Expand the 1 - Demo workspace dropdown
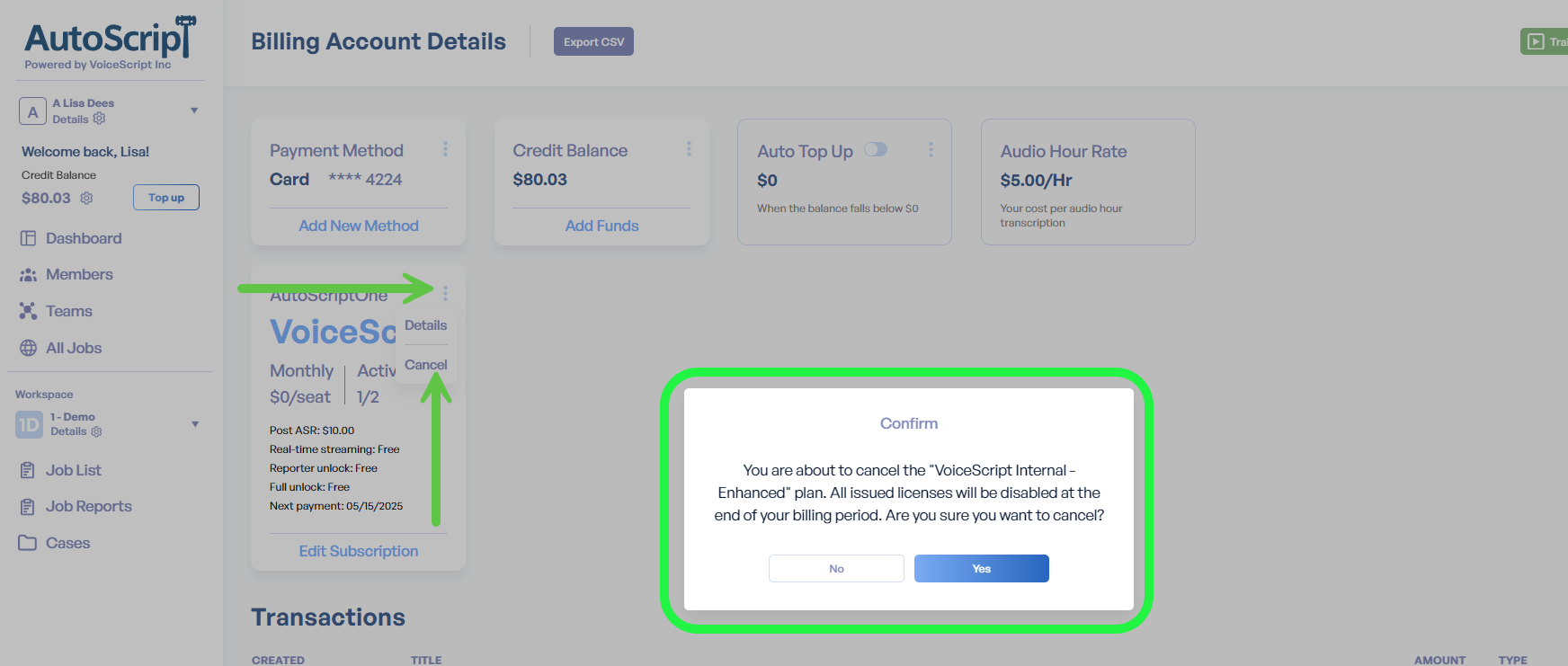The width and height of the screenshot is (1568, 666). pos(195,424)
